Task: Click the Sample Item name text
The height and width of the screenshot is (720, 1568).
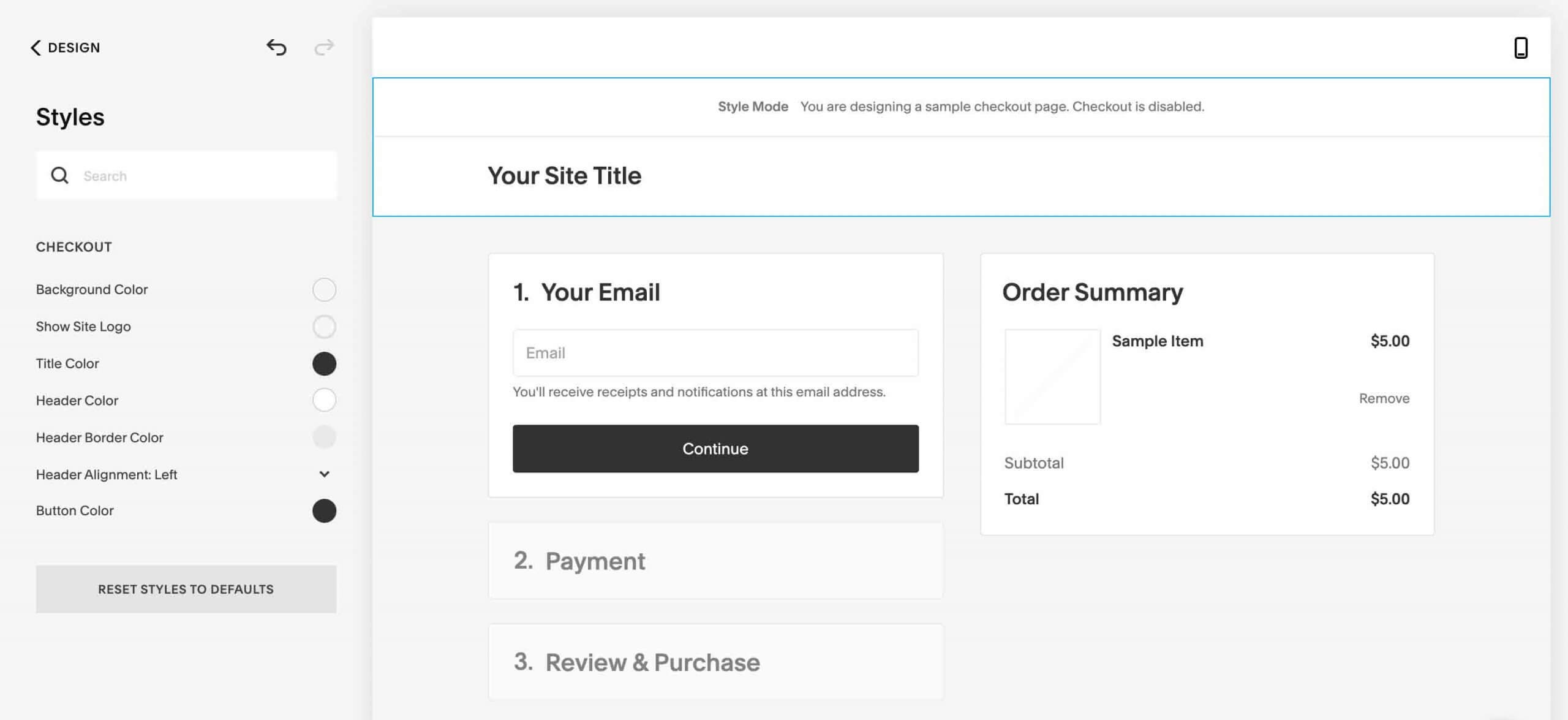Action: (x=1158, y=341)
